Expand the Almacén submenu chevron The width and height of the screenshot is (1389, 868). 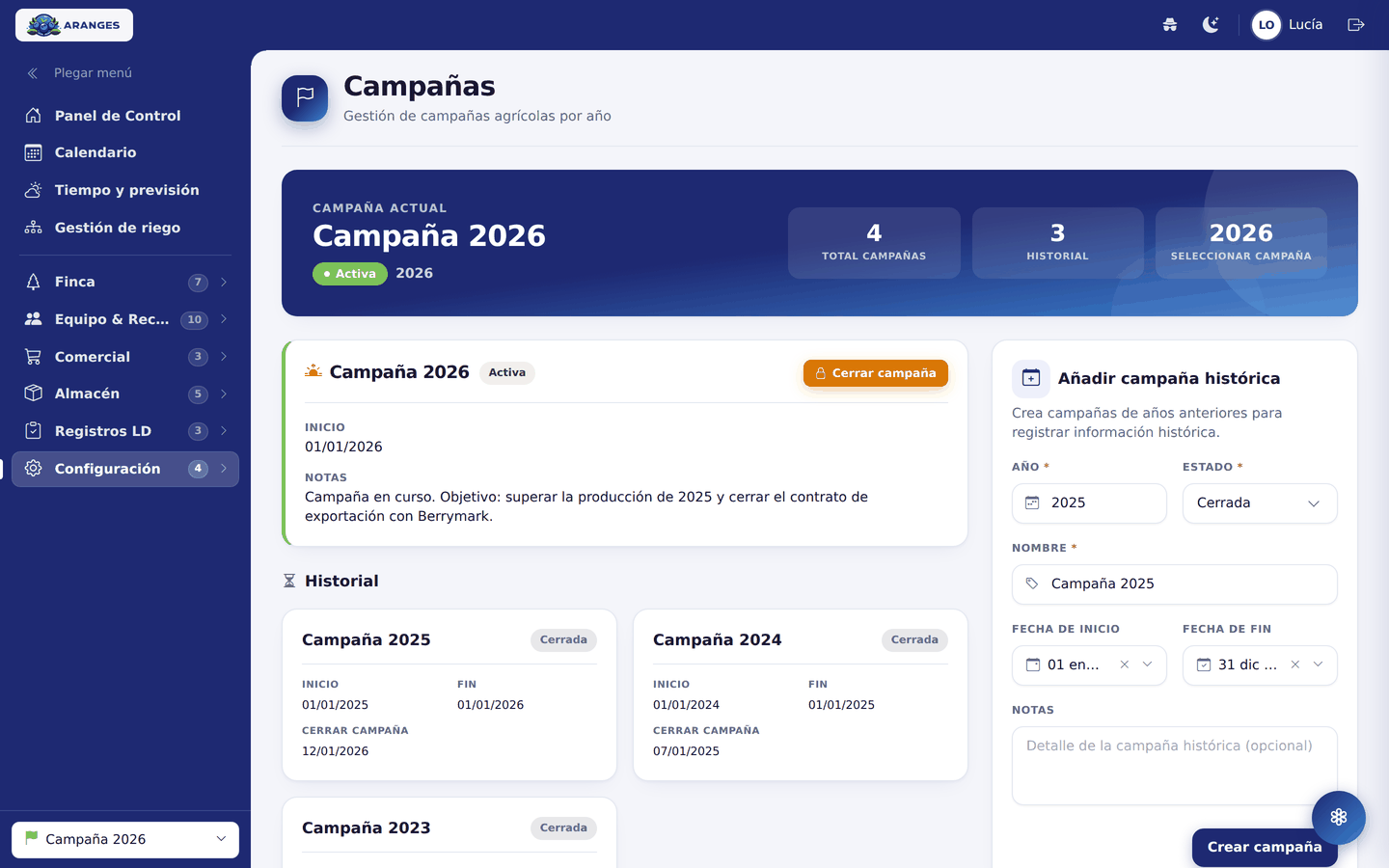click(224, 393)
